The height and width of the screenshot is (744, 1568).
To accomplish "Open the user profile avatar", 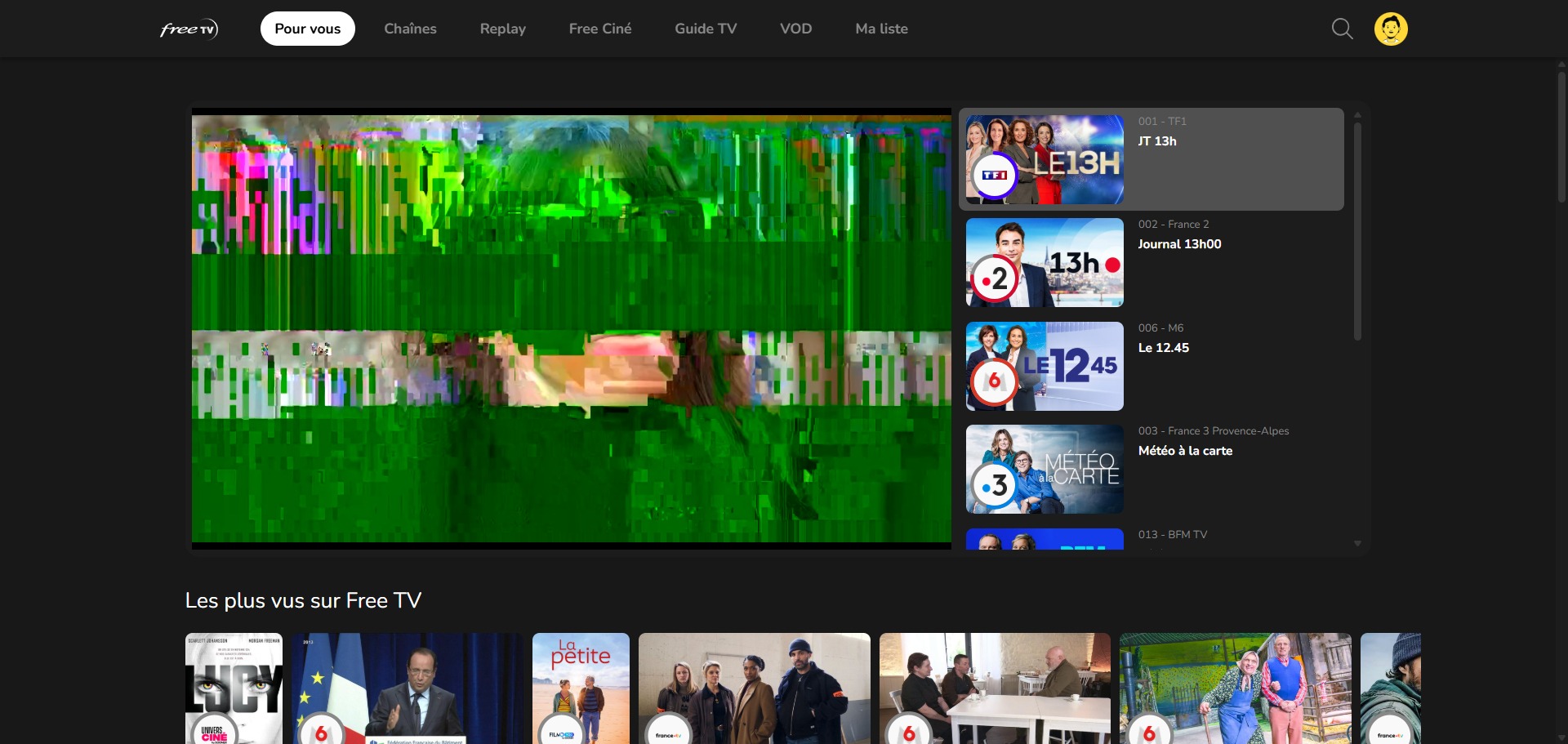I will click(1390, 29).
